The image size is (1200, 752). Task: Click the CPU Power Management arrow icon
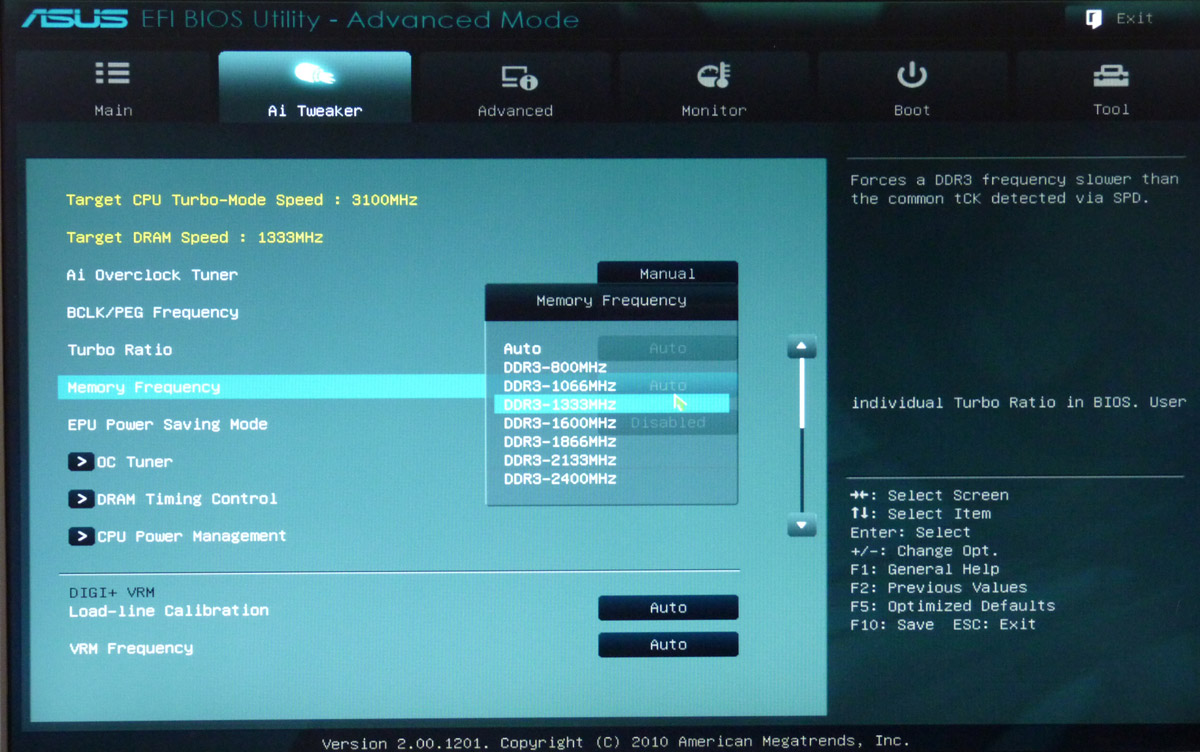click(81, 536)
